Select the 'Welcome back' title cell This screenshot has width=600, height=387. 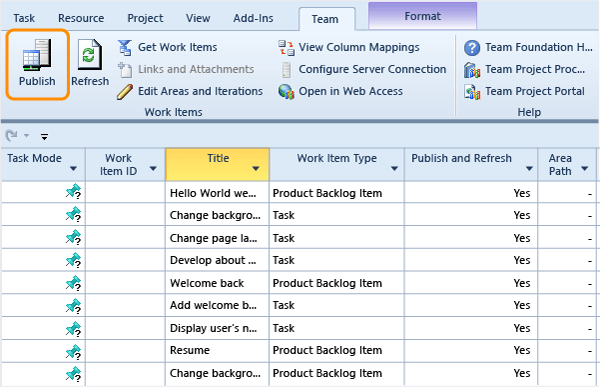coord(217,283)
